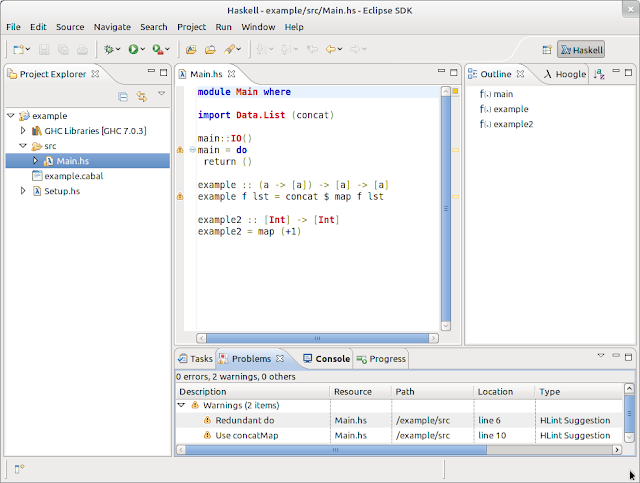Click the Run External Tools icon
Image resolution: width=640 pixels, height=483 pixels.
click(x=158, y=49)
